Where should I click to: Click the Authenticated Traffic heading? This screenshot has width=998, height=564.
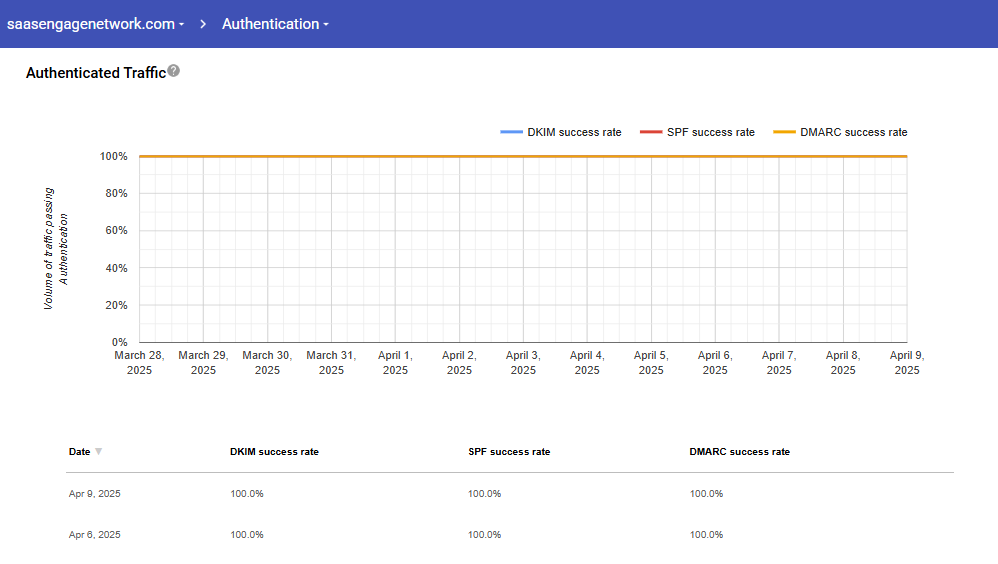click(x=95, y=73)
